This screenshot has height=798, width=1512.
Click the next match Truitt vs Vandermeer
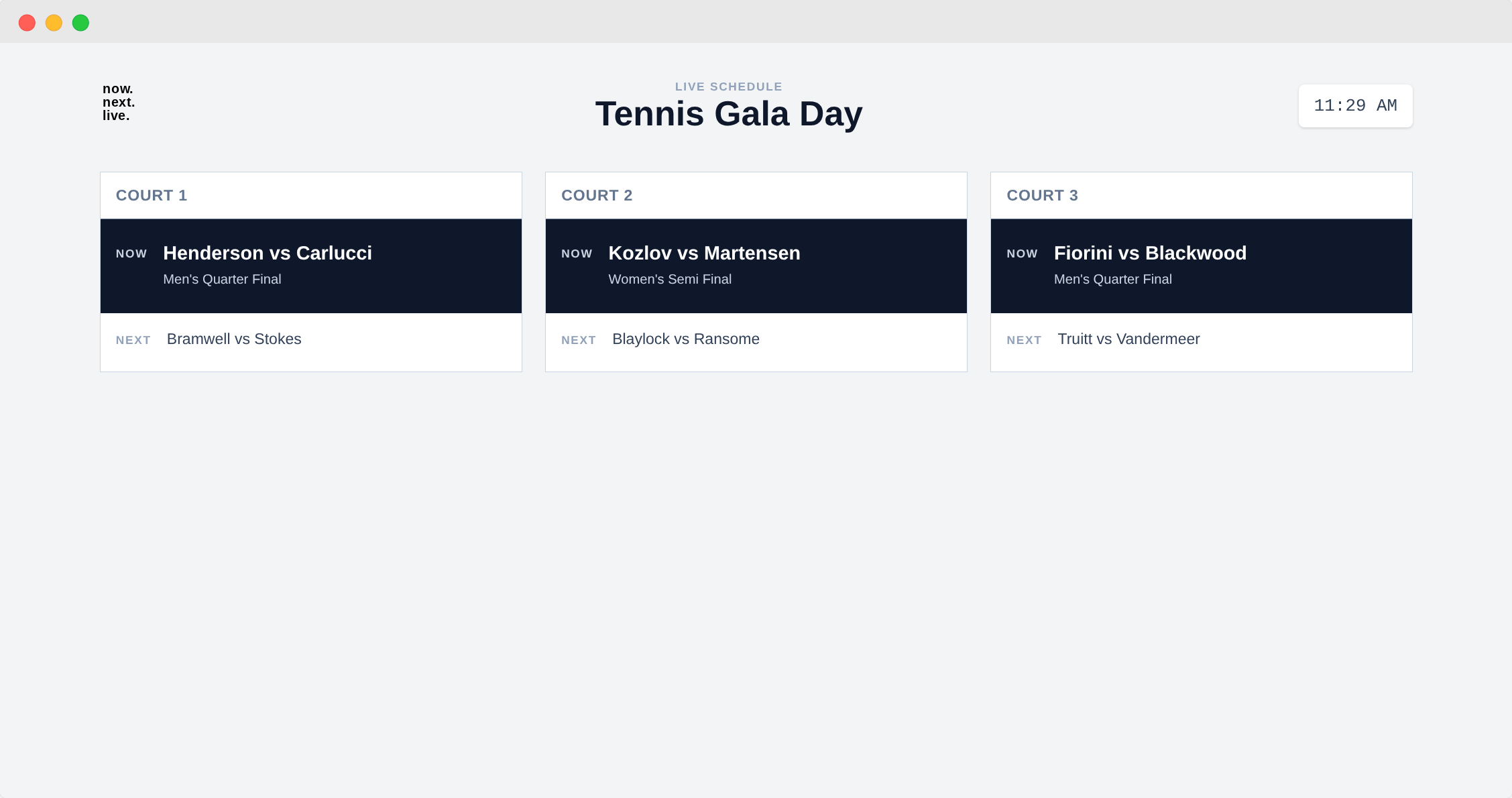click(1128, 339)
